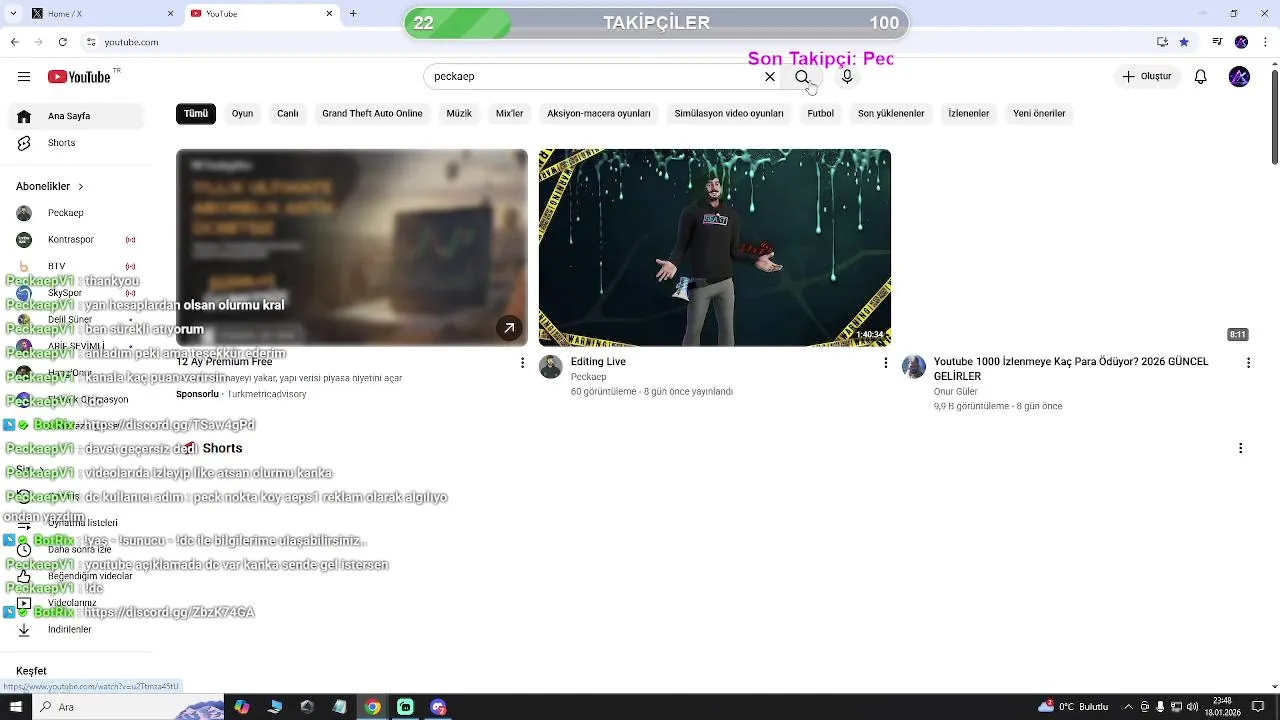Open the YouTube account avatar menu
1280x720 pixels.
click(x=1239, y=77)
